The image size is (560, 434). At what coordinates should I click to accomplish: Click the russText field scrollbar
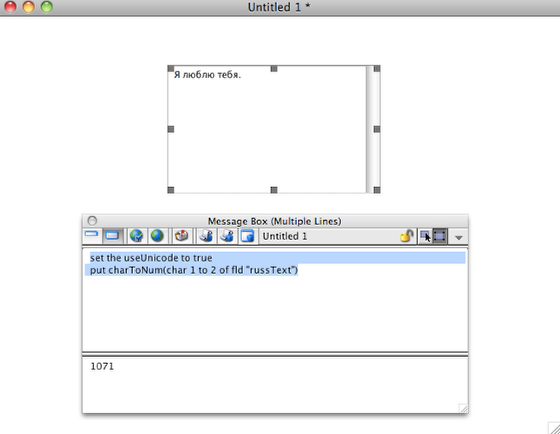point(372,129)
